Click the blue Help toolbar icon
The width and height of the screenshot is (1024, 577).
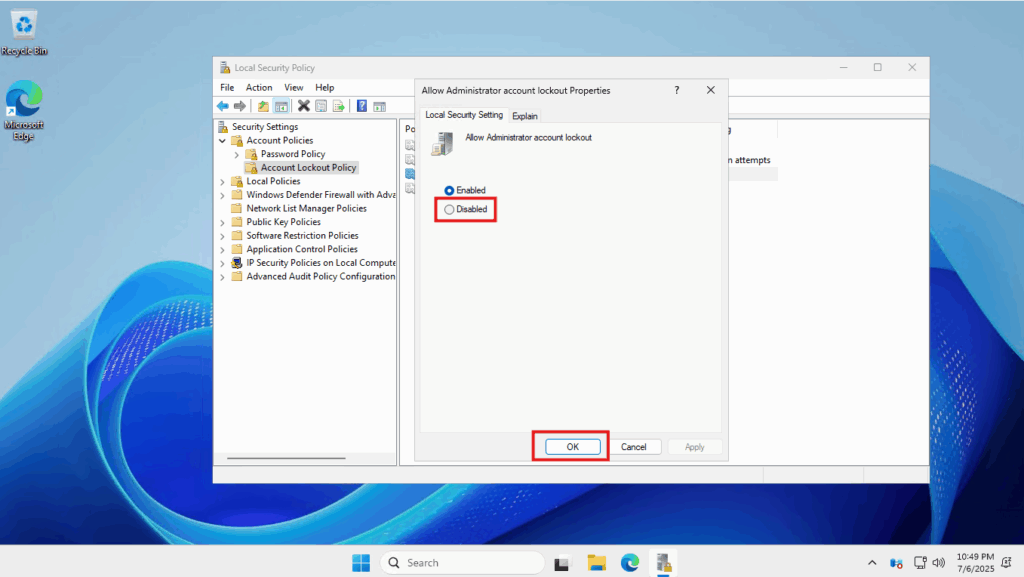tap(361, 106)
